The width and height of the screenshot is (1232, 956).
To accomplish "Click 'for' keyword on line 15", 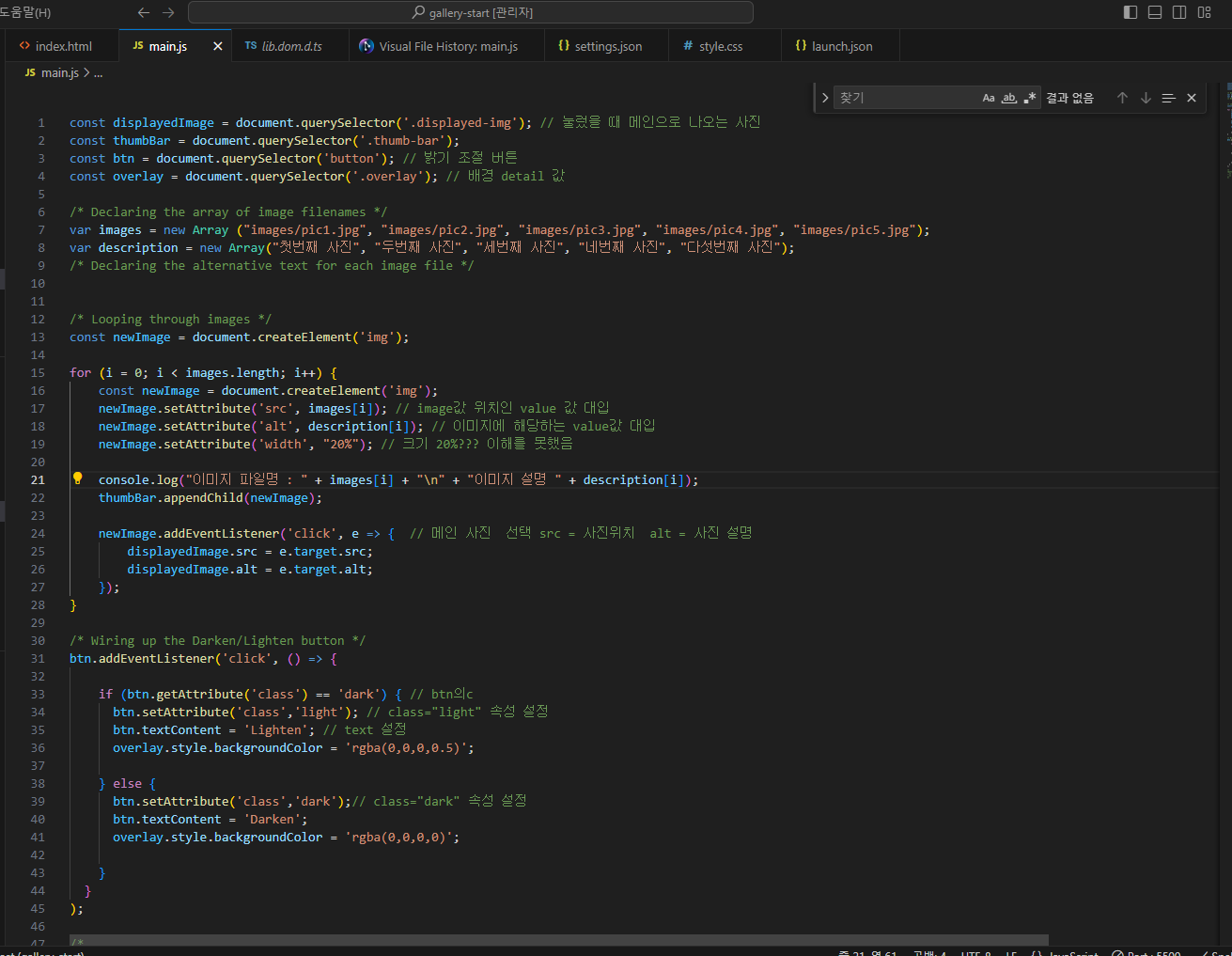I will tap(81, 373).
